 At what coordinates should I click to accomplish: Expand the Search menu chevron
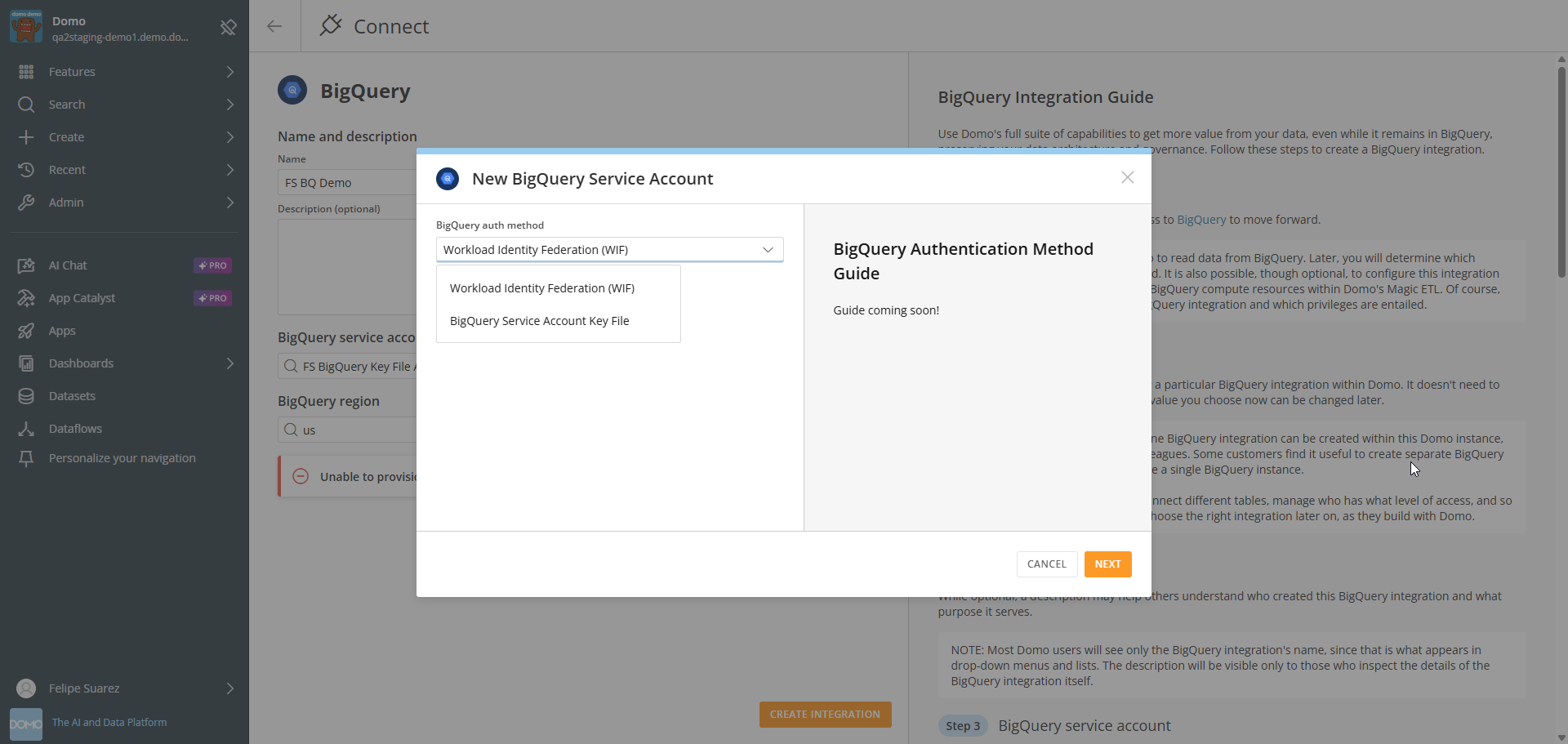coord(230,105)
